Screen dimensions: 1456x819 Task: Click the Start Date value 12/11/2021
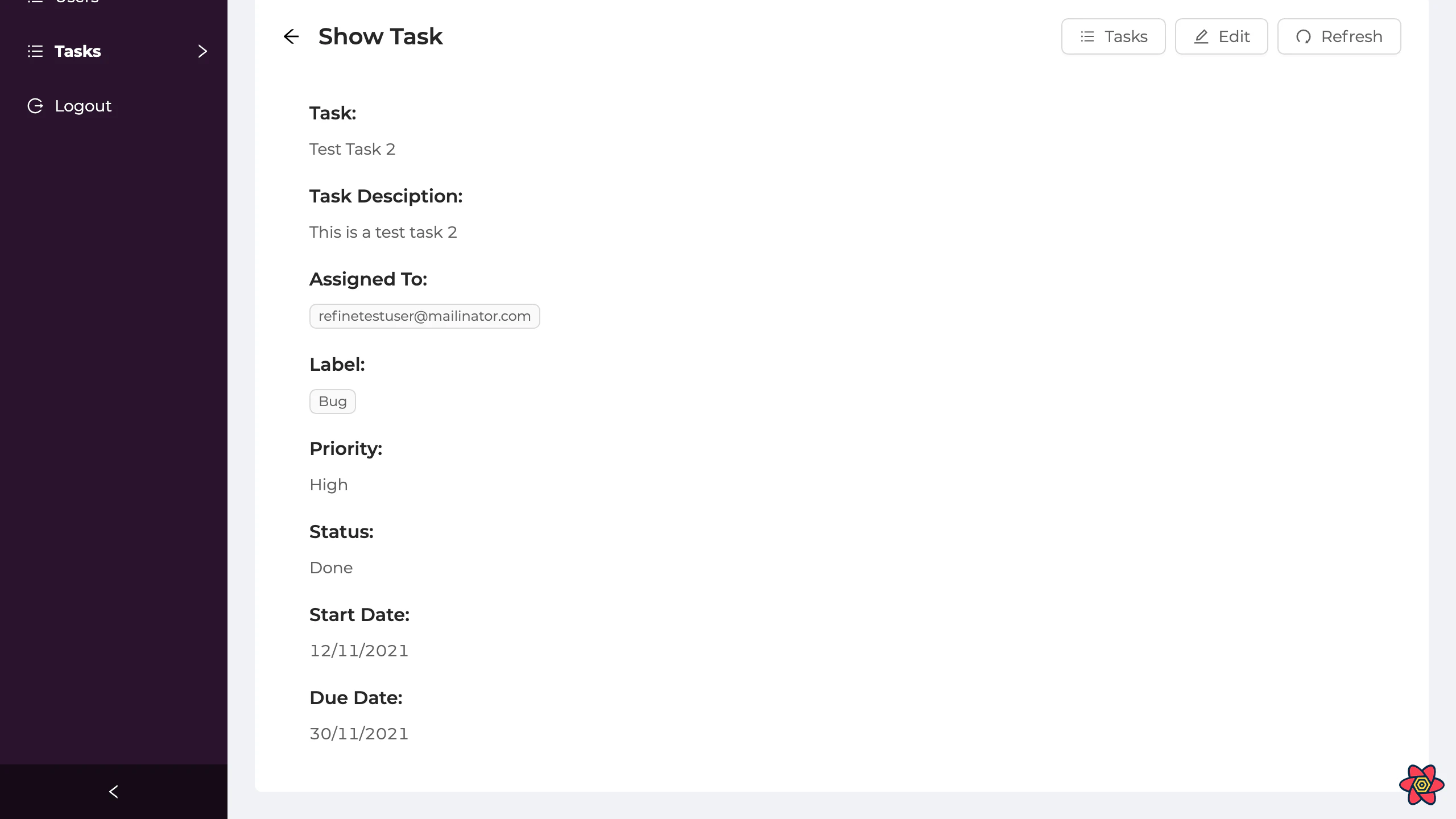359,651
